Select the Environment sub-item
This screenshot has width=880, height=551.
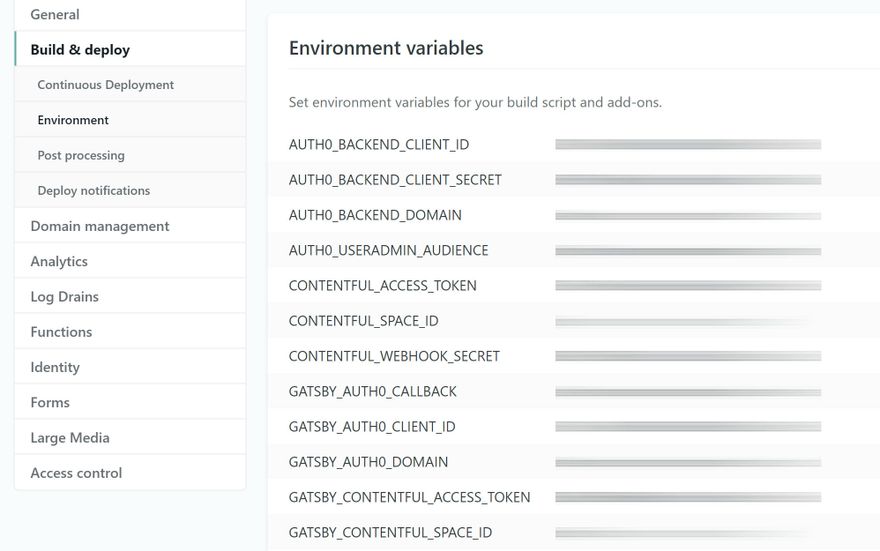click(73, 120)
